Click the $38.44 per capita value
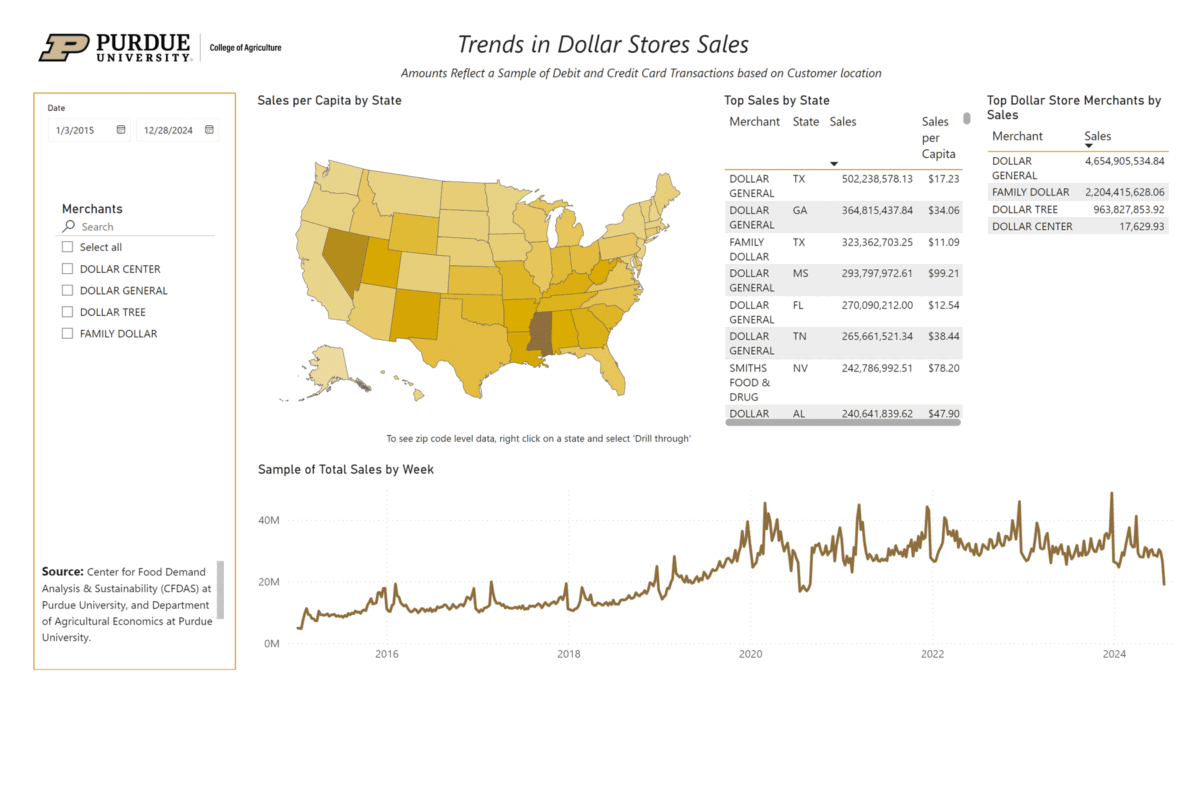The image size is (1200, 800). pyautogui.click(x=944, y=336)
